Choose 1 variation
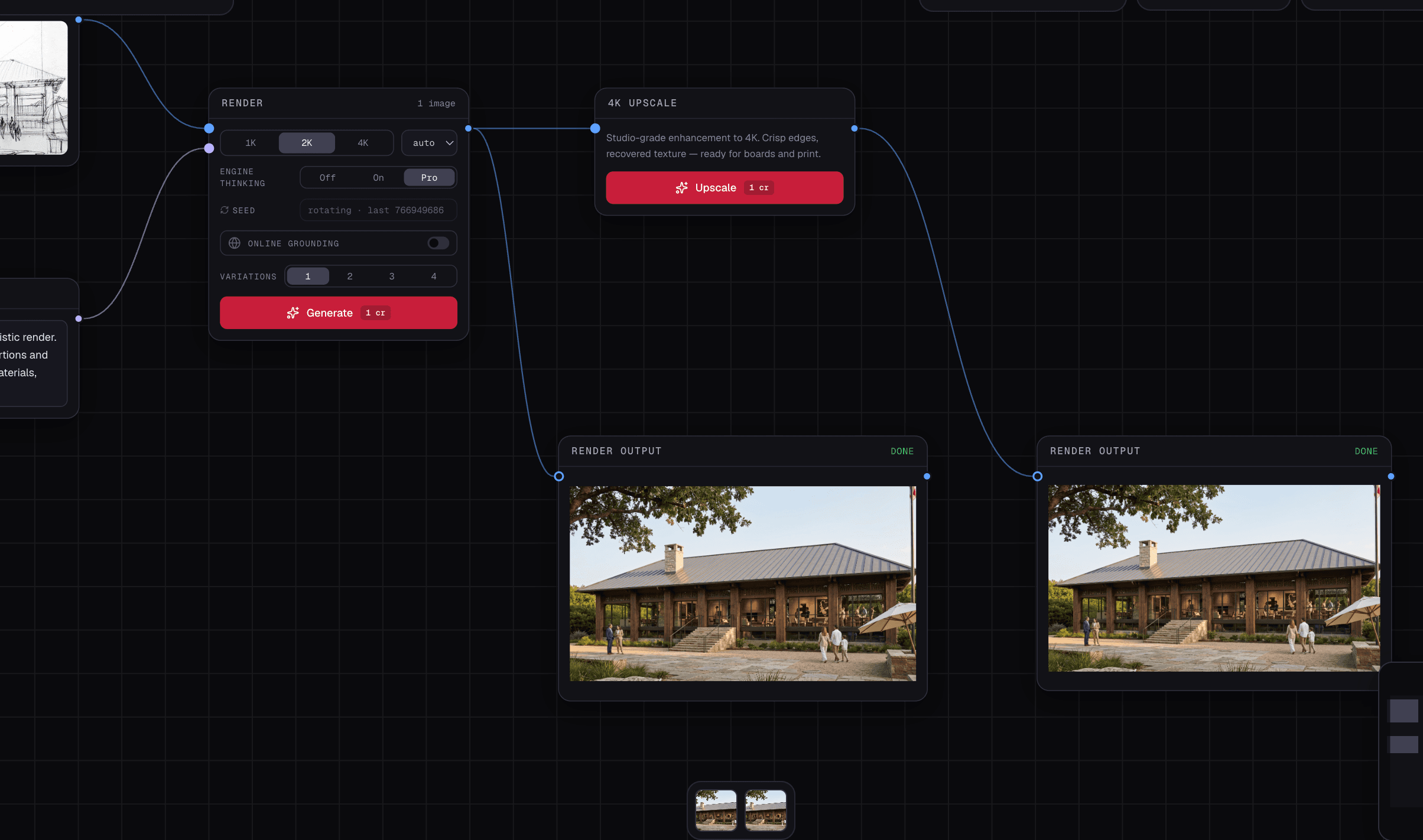1423x840 pixels. [308, 276]
